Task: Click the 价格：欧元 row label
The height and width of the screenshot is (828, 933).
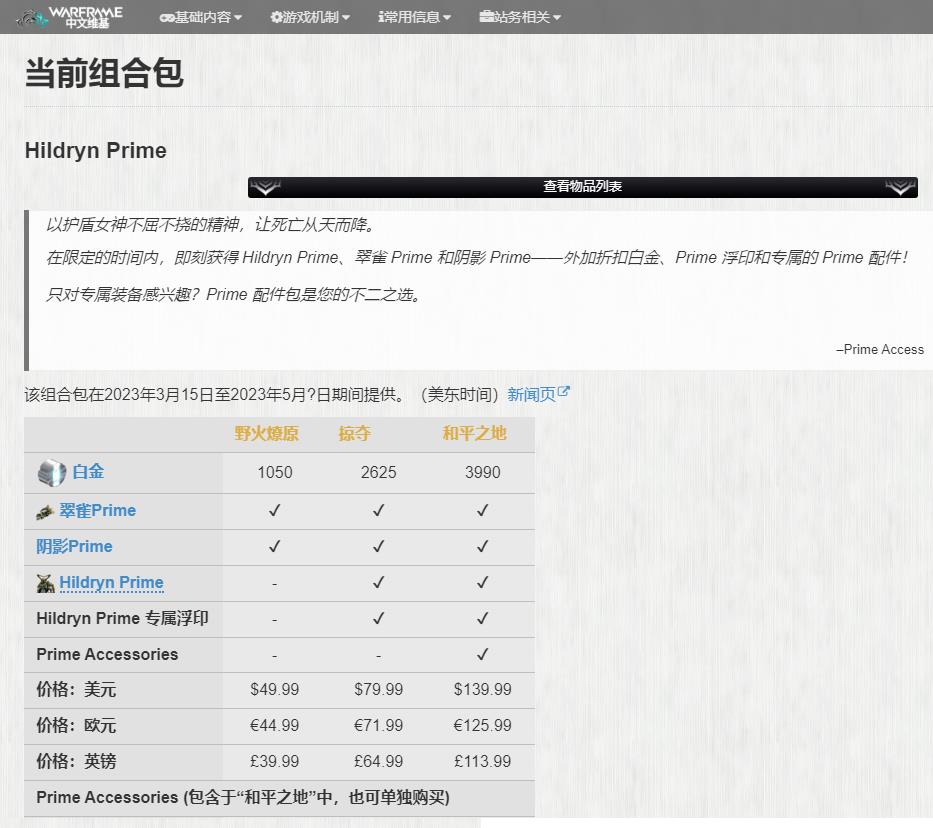Action: 76,726
